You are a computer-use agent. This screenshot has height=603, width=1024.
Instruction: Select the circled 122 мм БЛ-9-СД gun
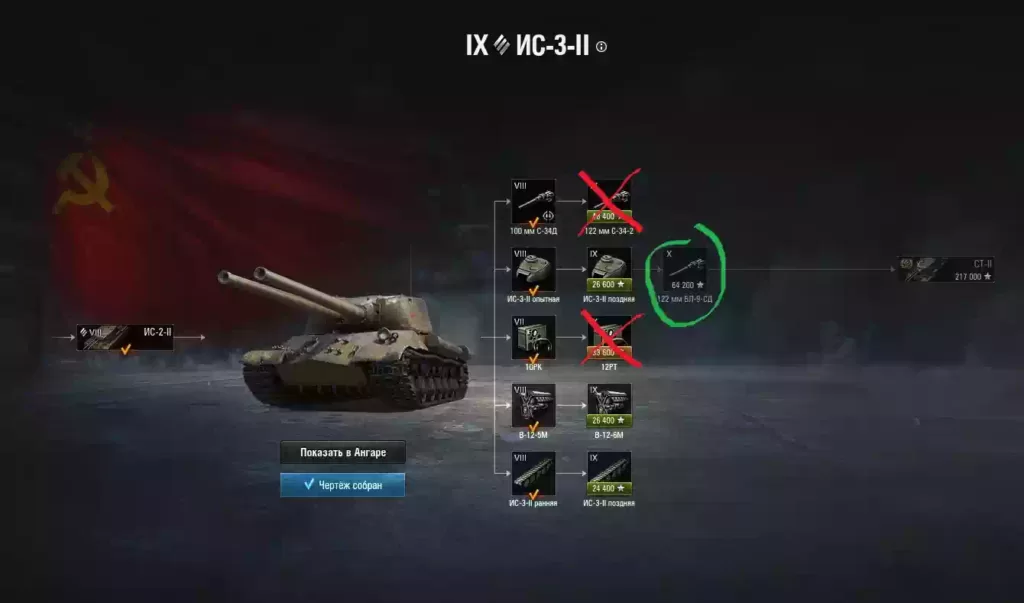[684, 270]
